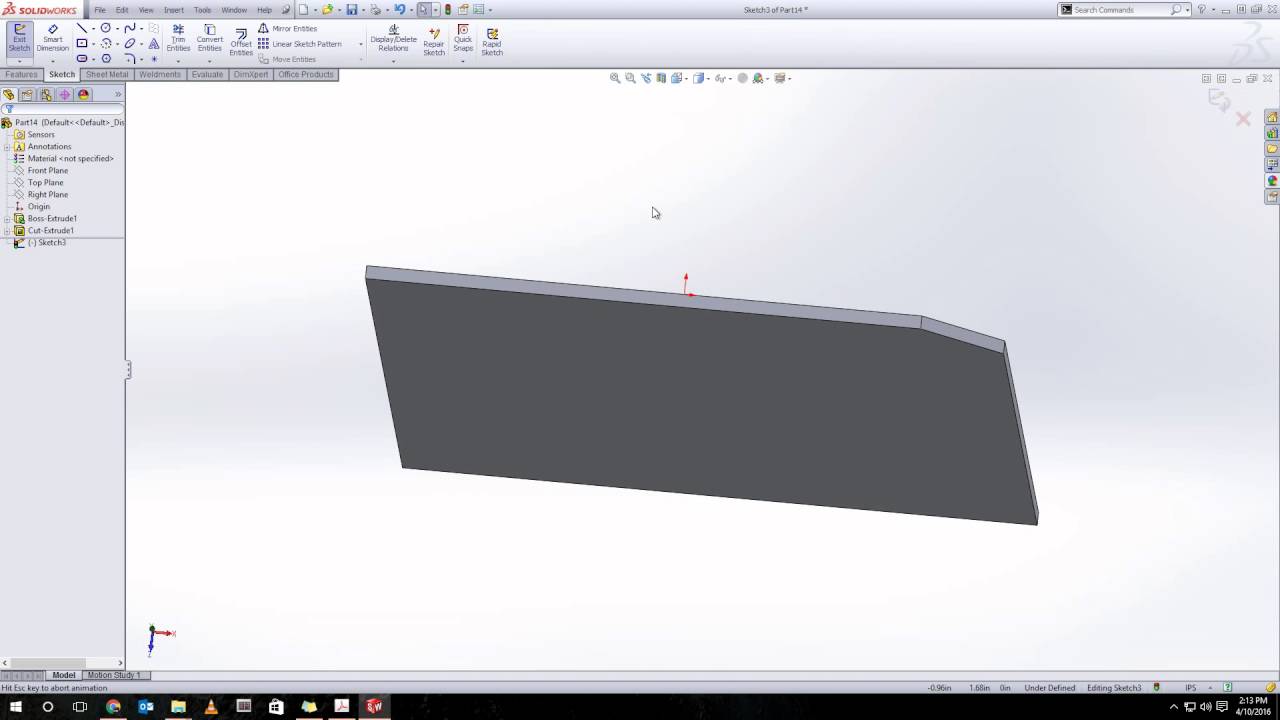Expand the Annotations tree node

[x=7, y=147]
